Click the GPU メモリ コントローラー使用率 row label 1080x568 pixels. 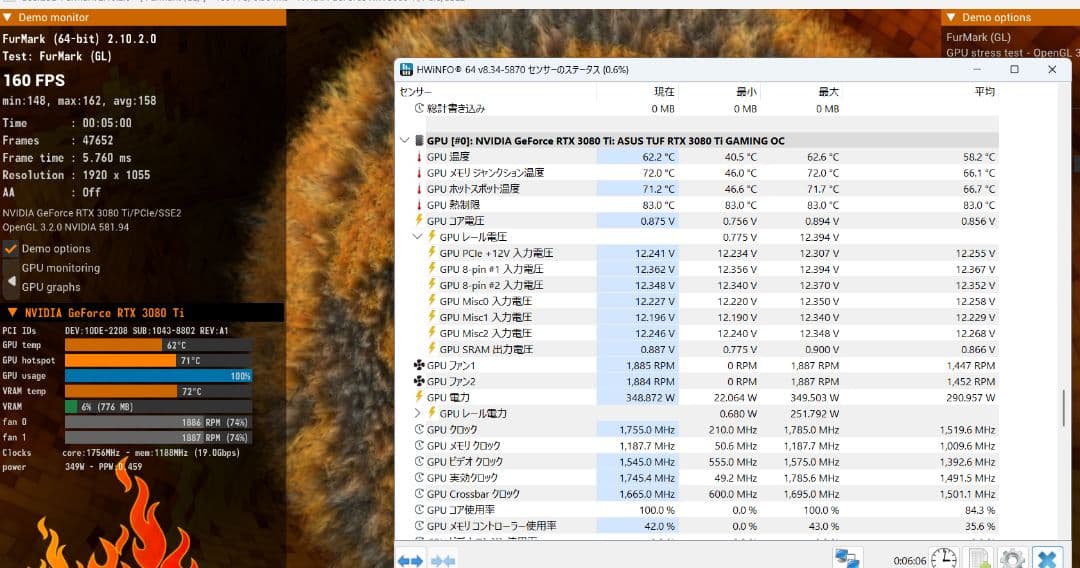[x=491, y=526]
